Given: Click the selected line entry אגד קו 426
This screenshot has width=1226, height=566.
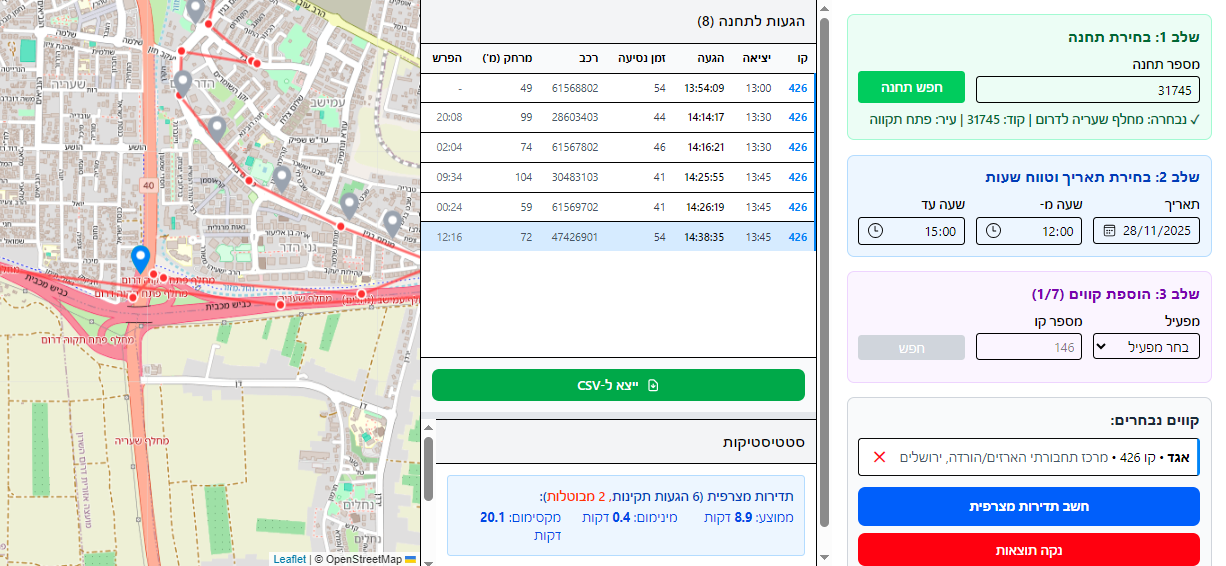Looking at the screenshot, I should point(1029,457).
